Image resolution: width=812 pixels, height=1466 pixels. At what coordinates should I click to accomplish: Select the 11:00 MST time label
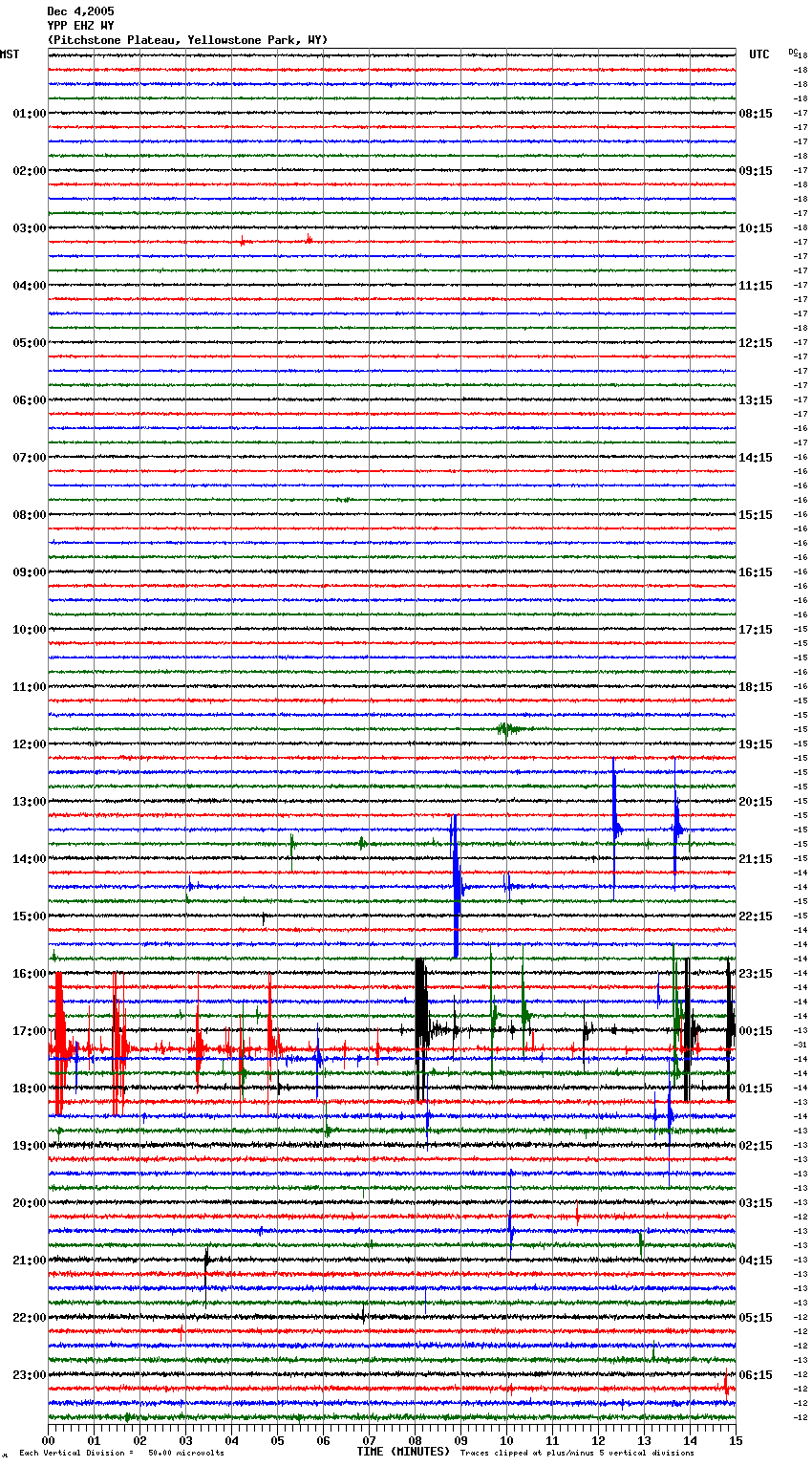pos(30,687)
